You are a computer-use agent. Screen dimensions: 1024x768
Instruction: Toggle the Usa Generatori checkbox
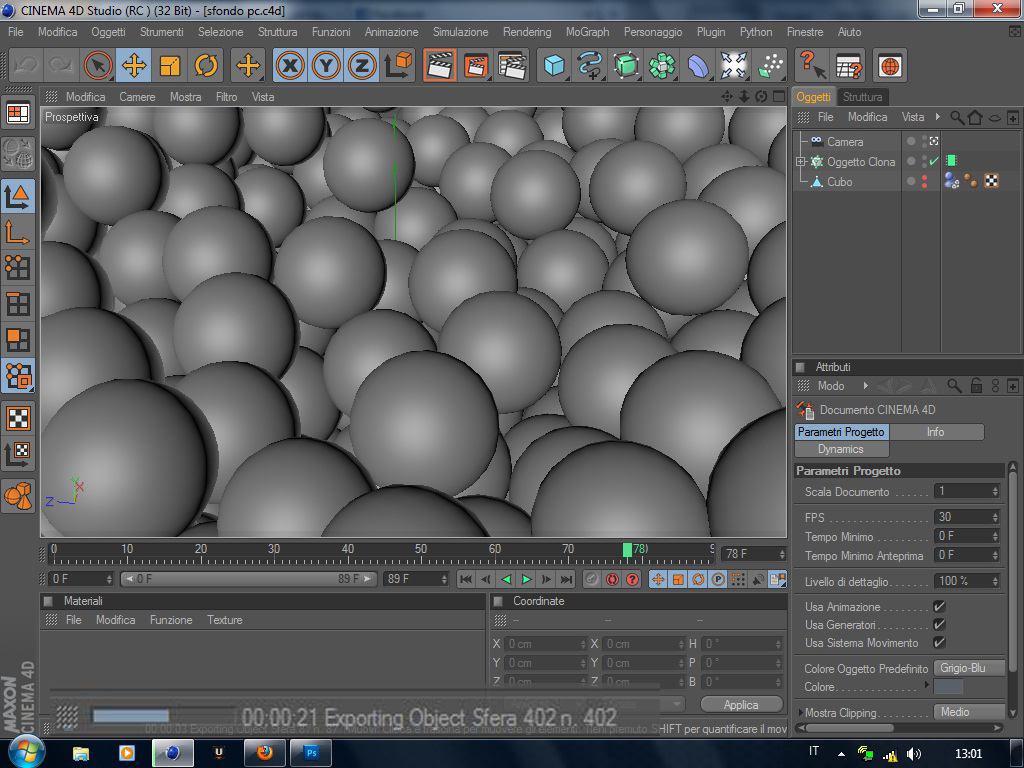click(939, 625)
